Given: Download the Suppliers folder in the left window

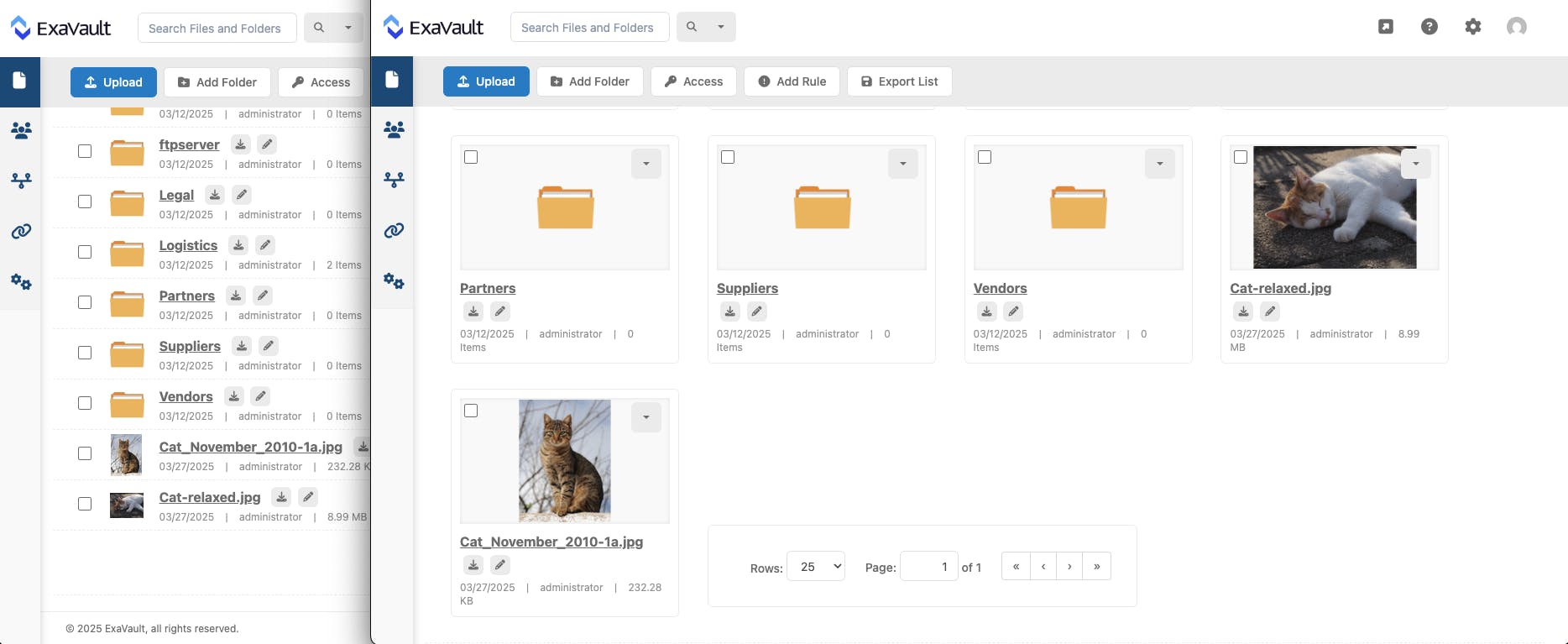Looking at the screenshot, I should (242, 346).
